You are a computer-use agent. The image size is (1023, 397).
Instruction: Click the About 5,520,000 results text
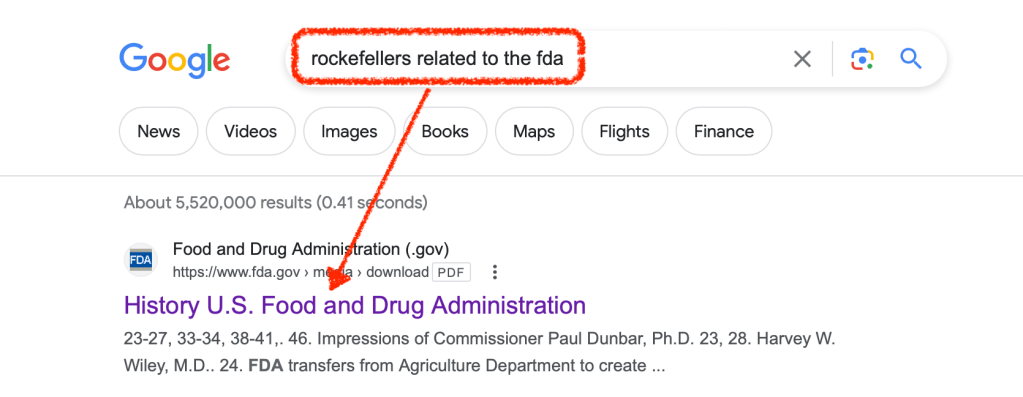coord(275,203)
